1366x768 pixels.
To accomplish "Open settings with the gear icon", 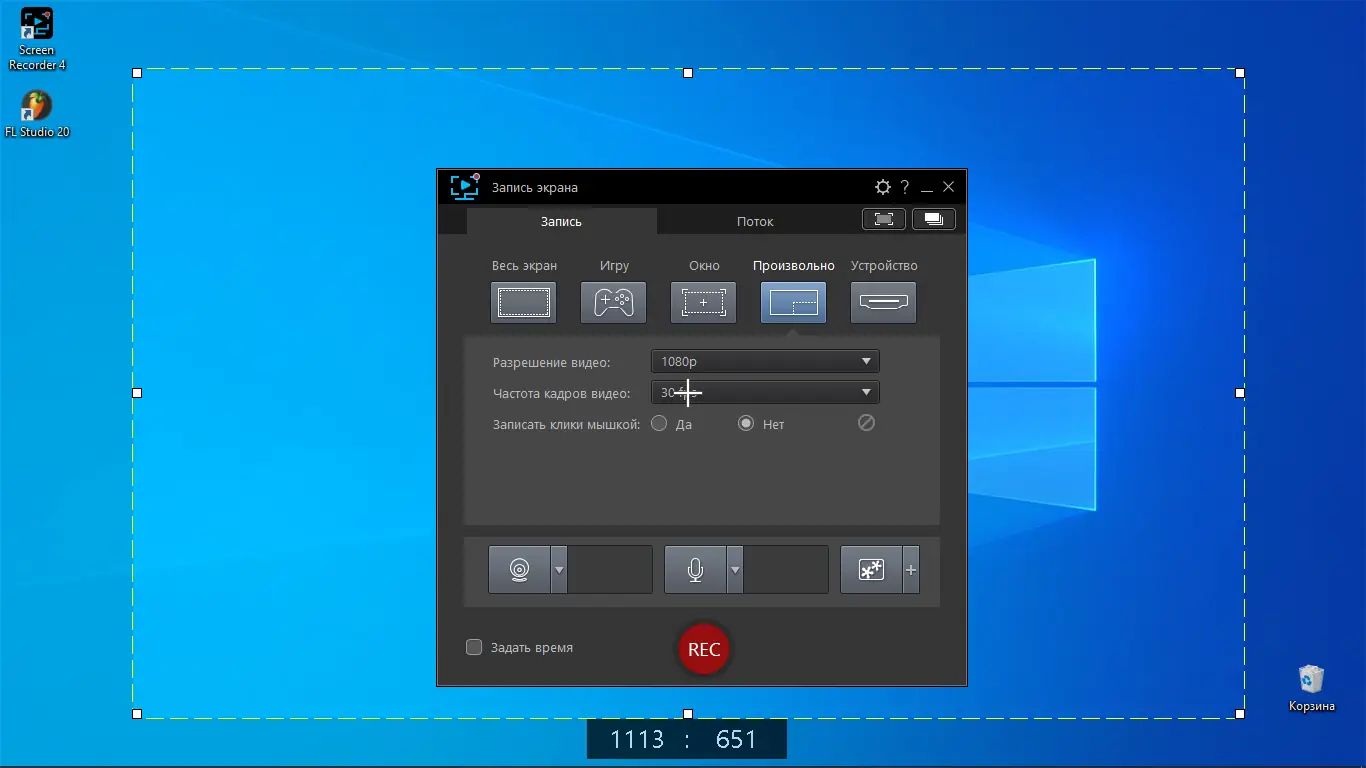I will point(882,187).
